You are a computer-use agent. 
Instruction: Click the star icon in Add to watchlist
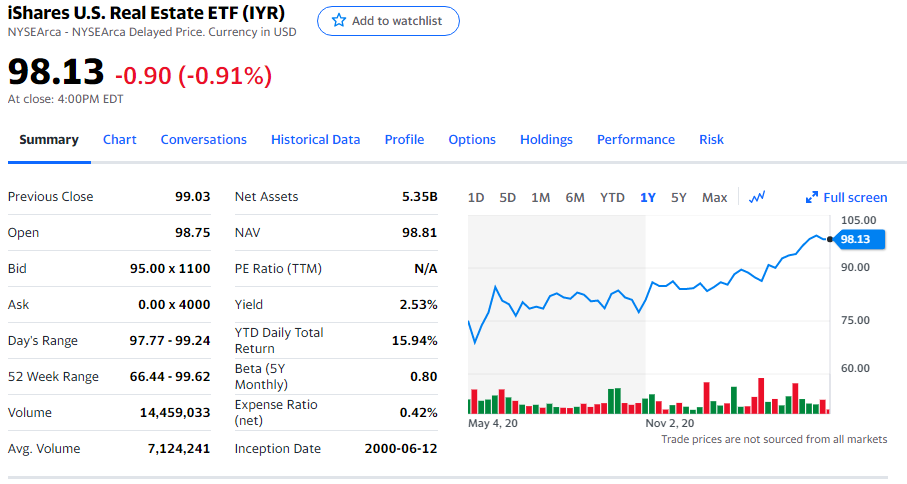(338, 21)
